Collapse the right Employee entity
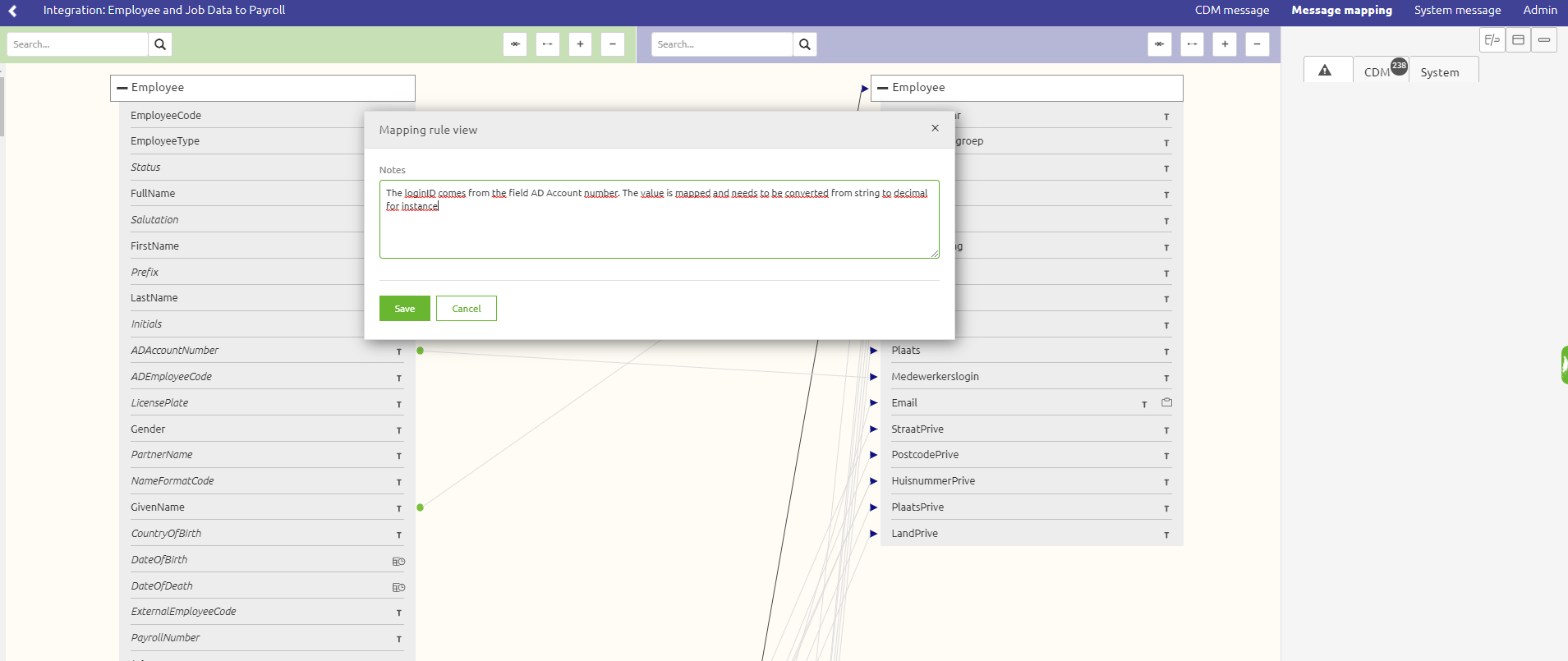Viewport: 1568px width, 661px height. (x=883, y=88)
